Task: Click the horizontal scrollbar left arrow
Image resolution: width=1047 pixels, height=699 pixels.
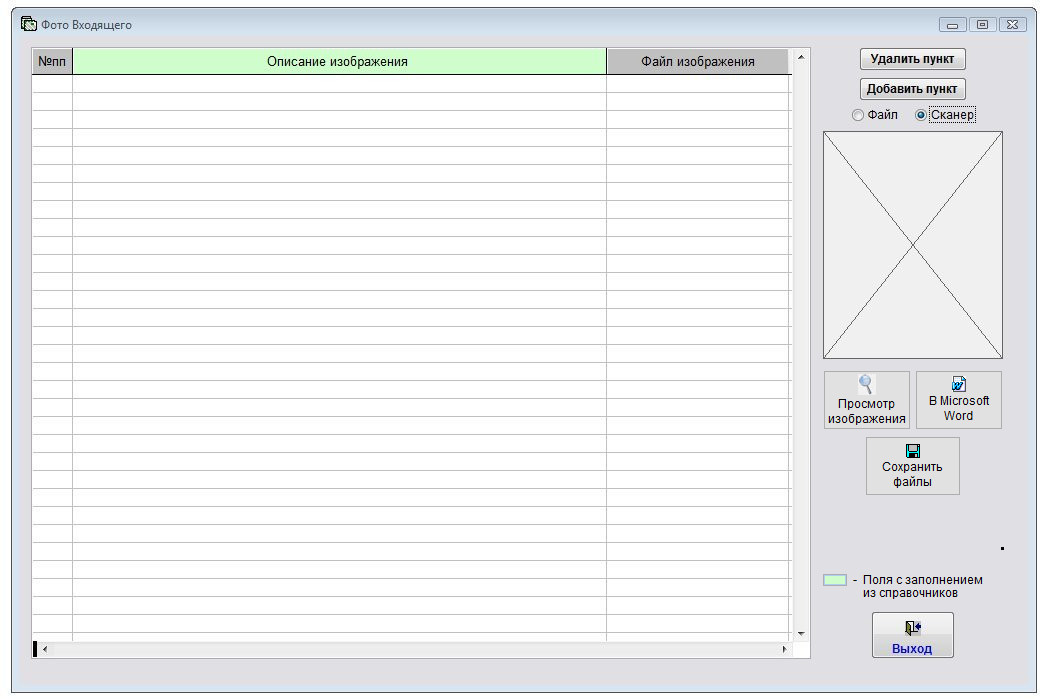Action: point(45,649)
